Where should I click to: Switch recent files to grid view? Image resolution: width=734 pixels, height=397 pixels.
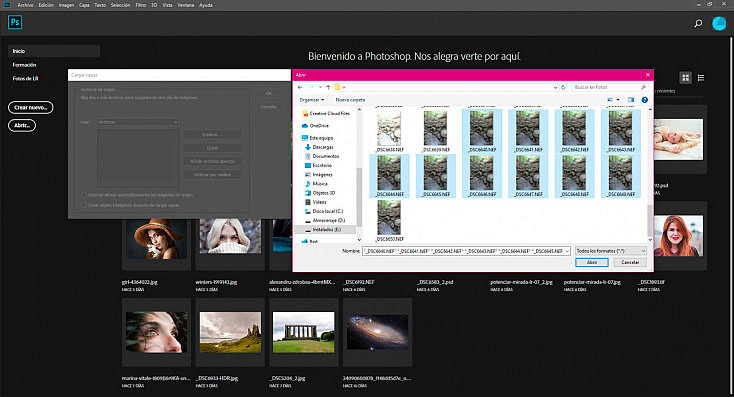(x=685, y=78)
